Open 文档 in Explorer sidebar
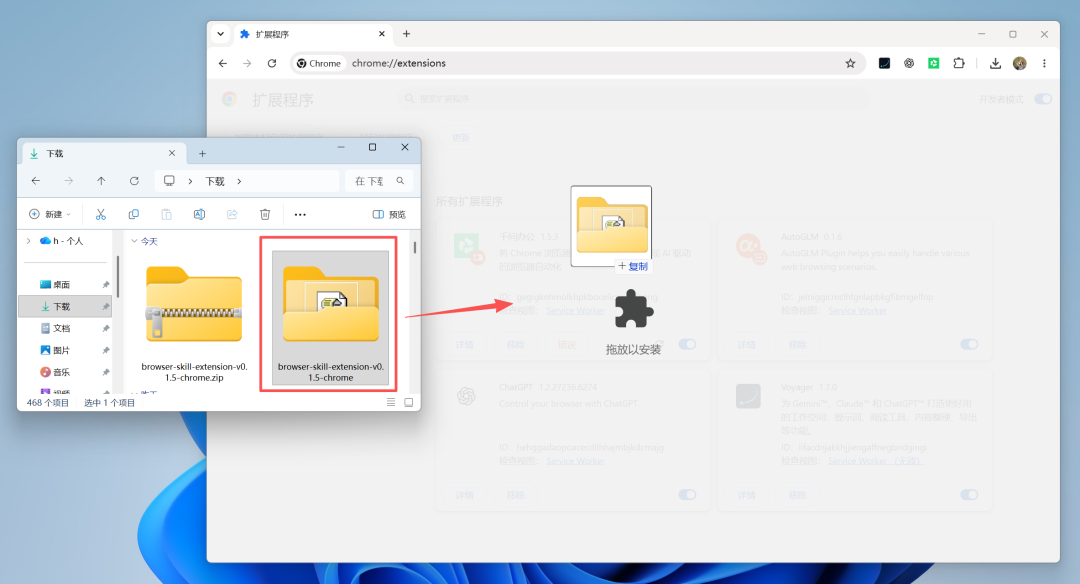 coord(65,328)
